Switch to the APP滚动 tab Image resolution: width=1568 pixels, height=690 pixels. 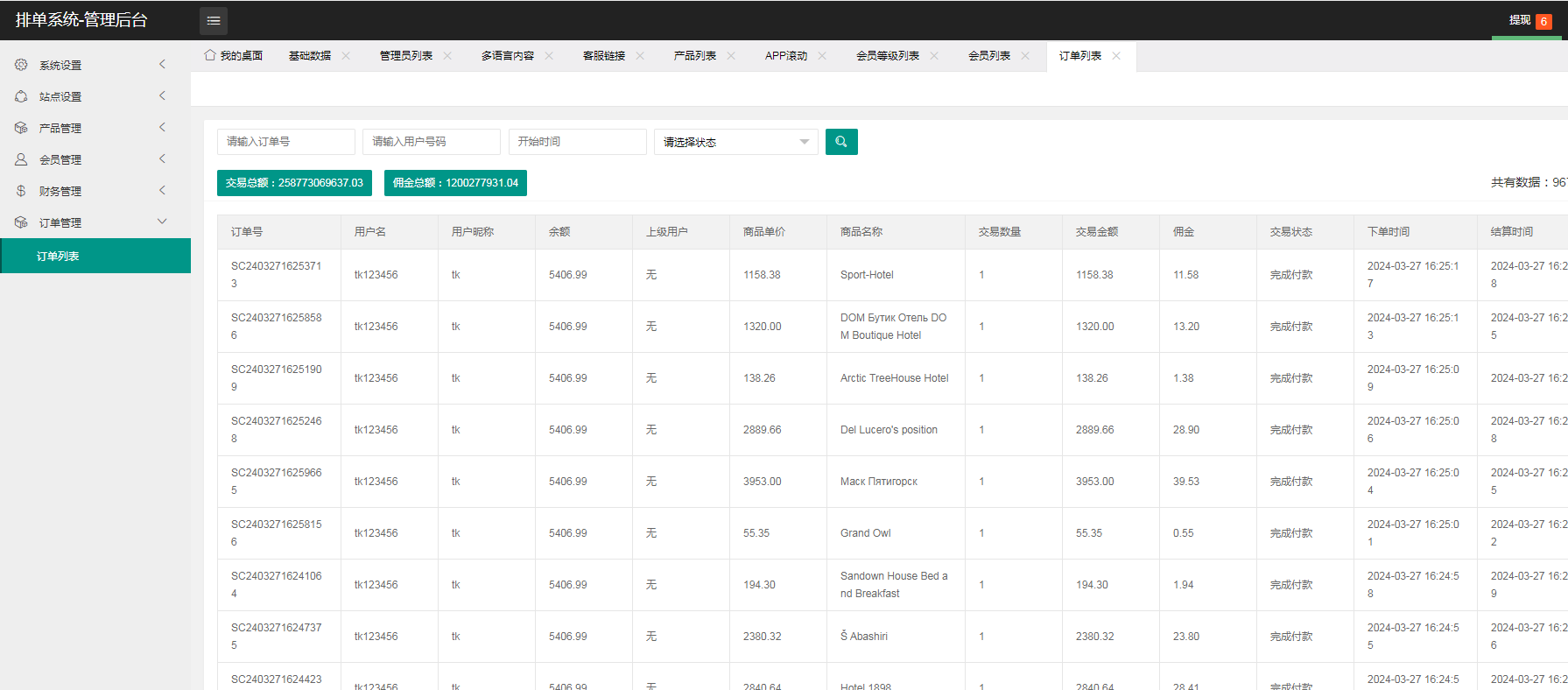[786, 56]
